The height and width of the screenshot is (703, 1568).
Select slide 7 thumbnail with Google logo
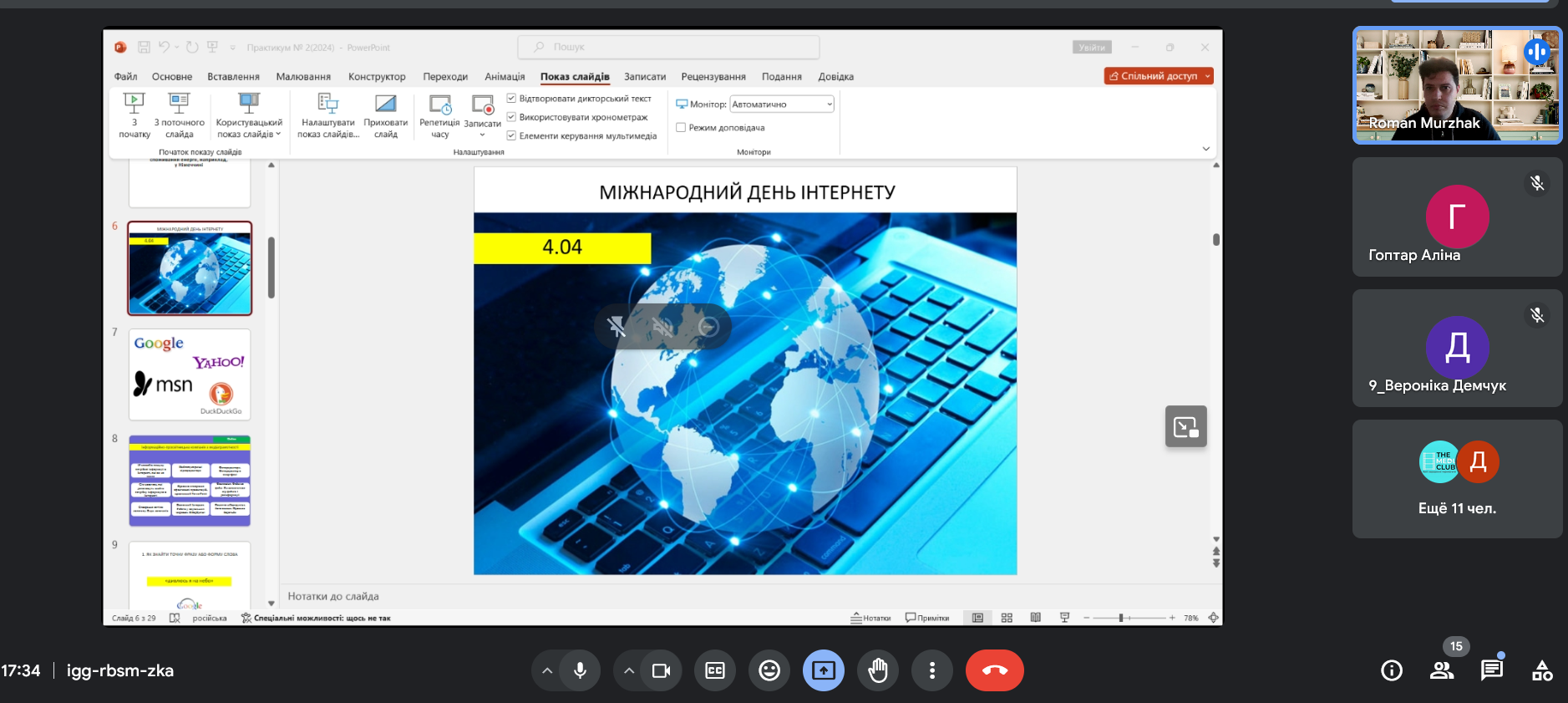click(x=190, y=374)
